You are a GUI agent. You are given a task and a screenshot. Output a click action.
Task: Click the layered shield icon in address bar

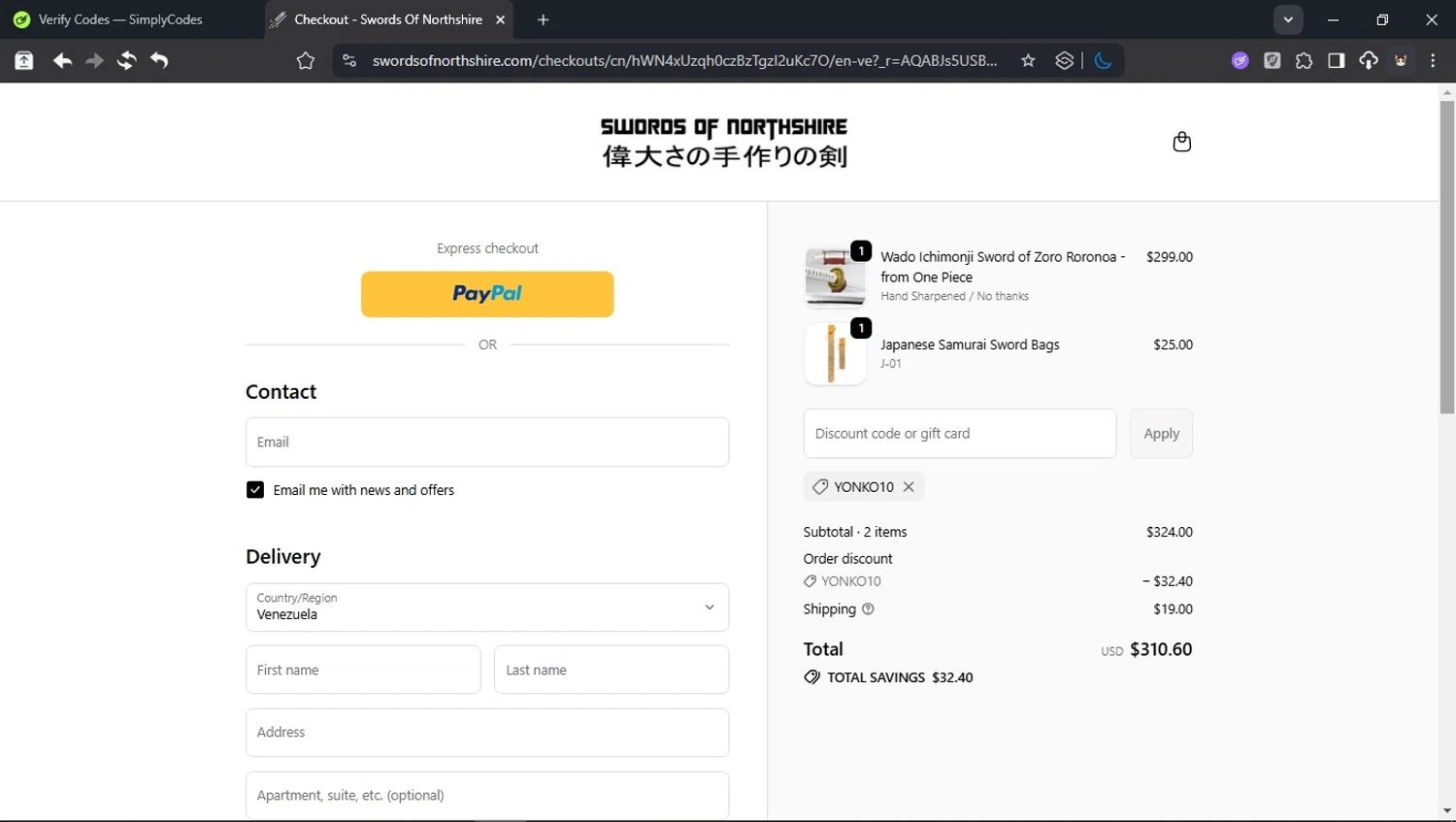click(1064, 61)
